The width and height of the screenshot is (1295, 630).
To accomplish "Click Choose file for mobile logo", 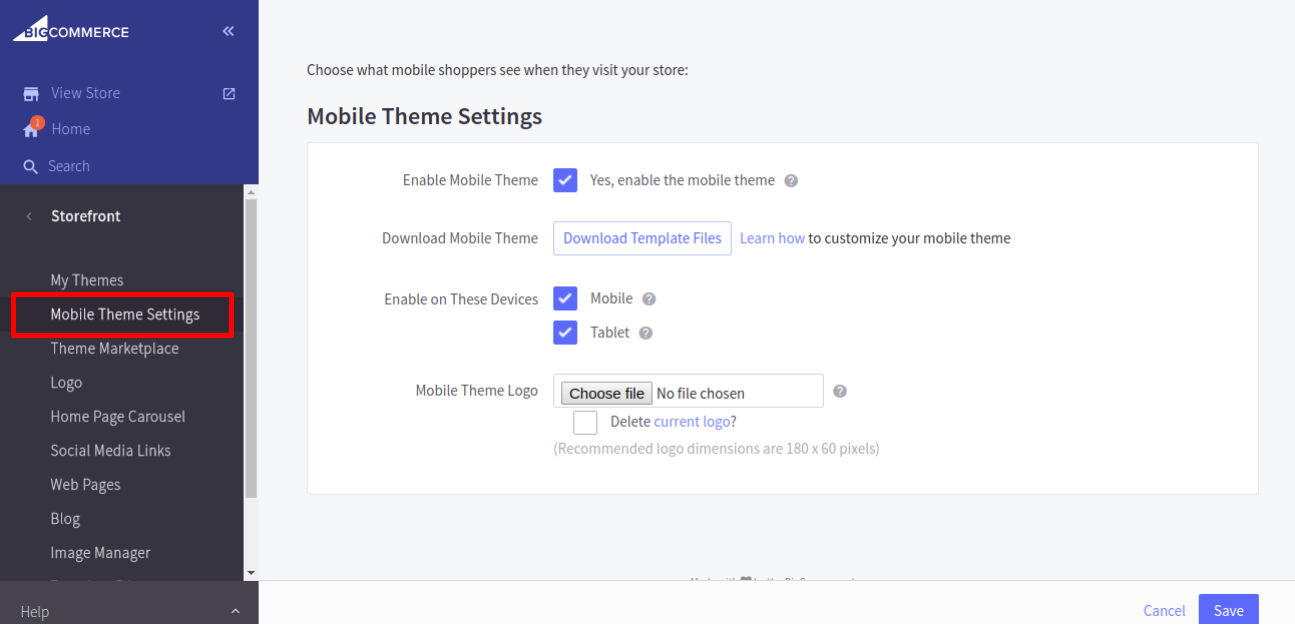I will pos(606,393).
